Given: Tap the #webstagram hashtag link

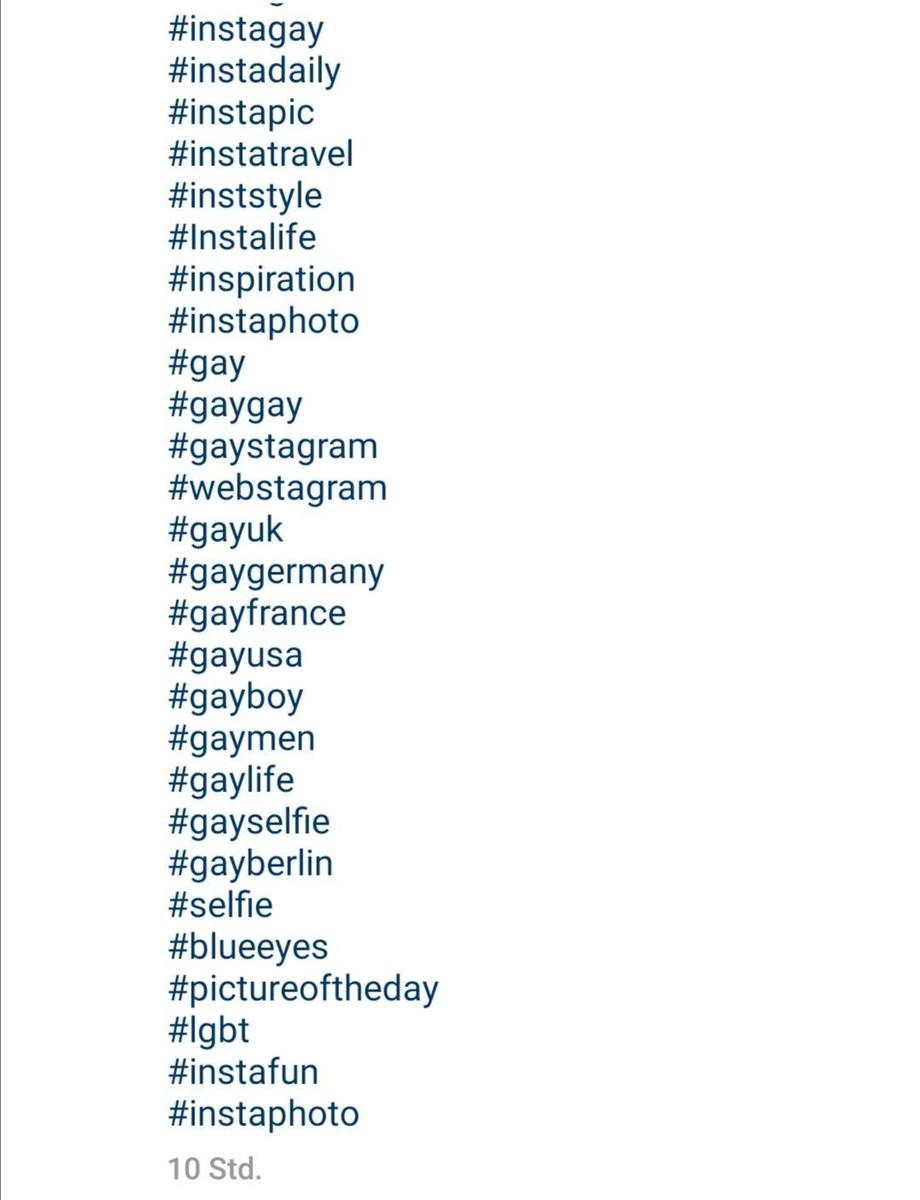Looking at the screenshot, I should 277,489.
